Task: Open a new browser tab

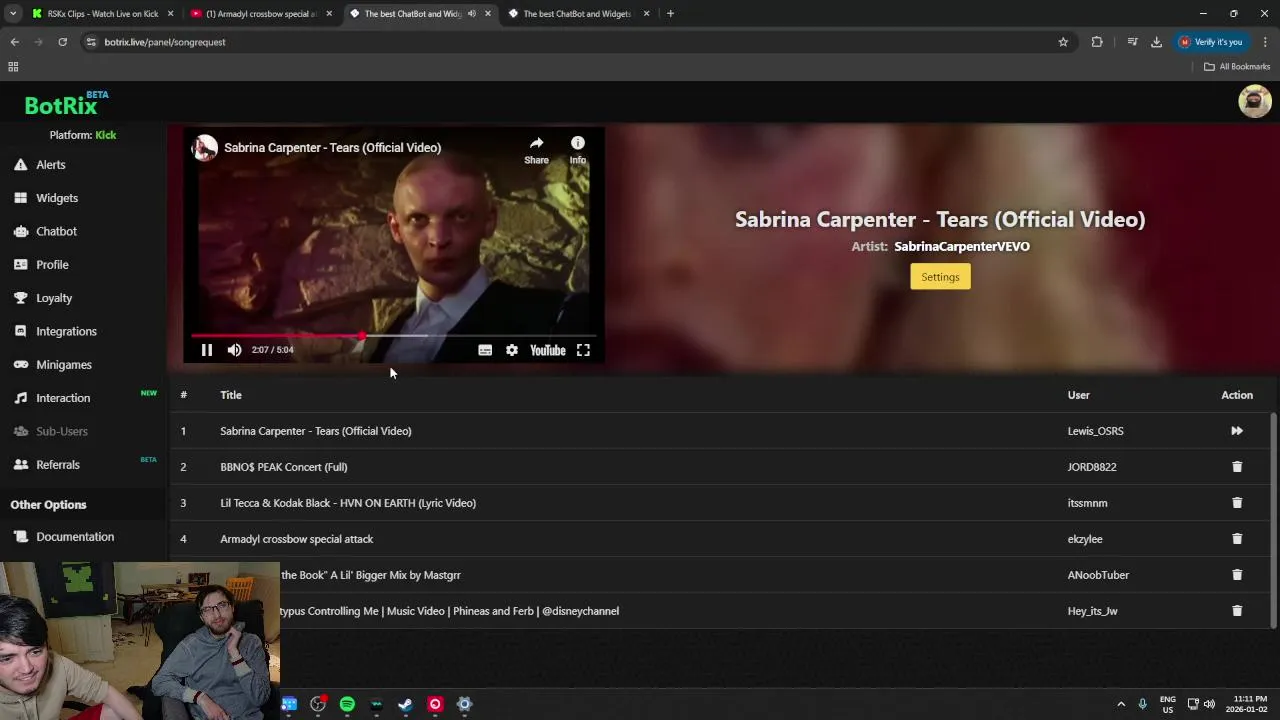Action: click(x=670, y=14)
